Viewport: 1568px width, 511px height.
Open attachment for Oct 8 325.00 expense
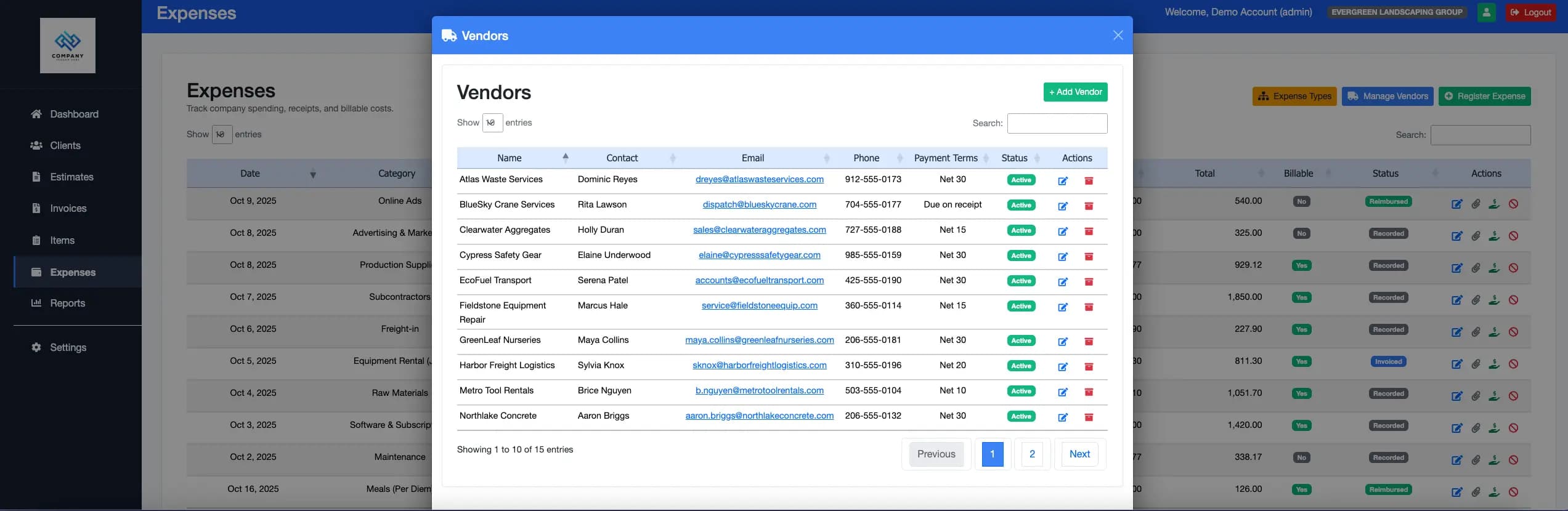pyautogui.click(x=1476, y=236)
